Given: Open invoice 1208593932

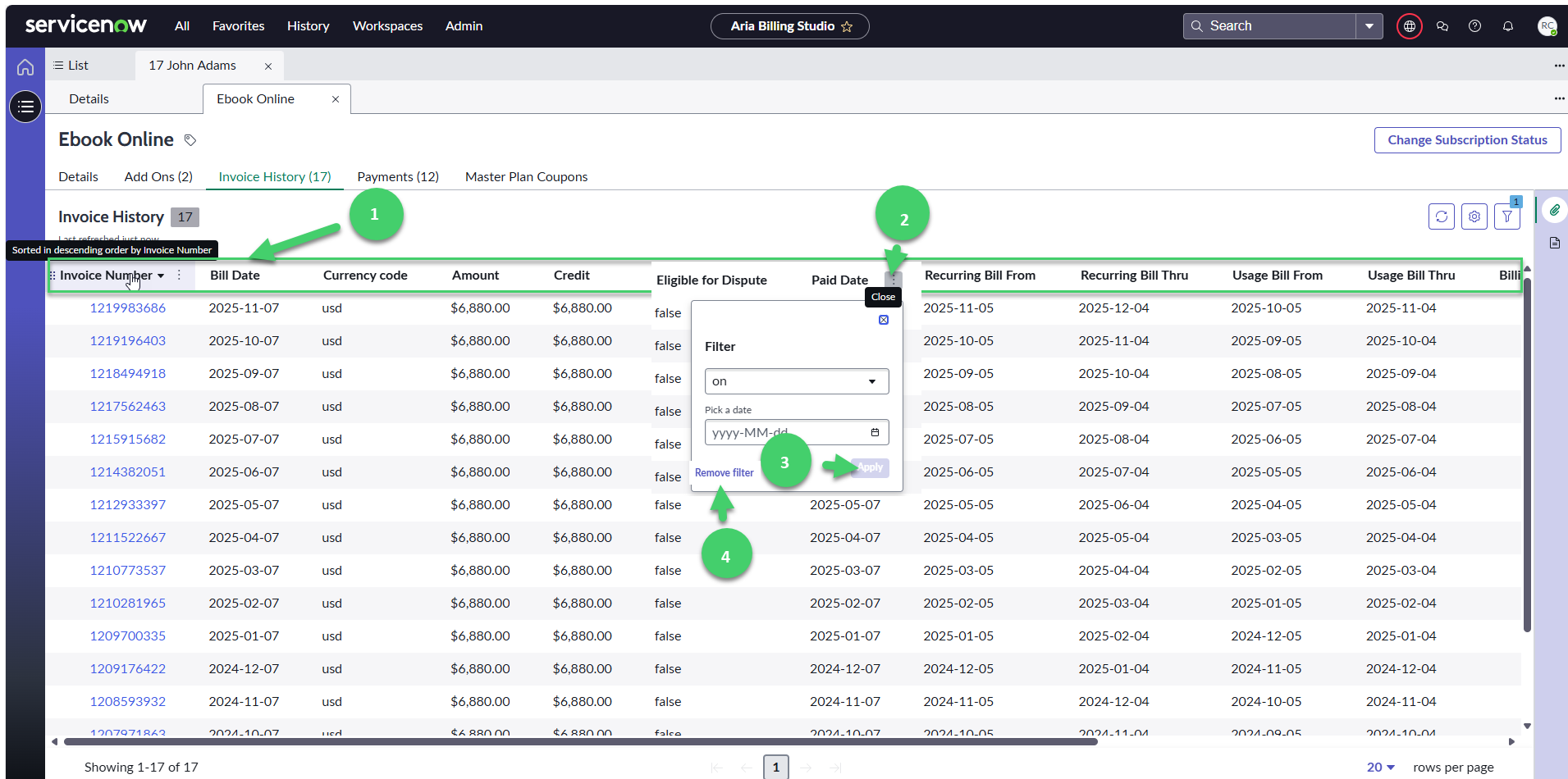Looking at the screenshot, I should coord(128,702).
